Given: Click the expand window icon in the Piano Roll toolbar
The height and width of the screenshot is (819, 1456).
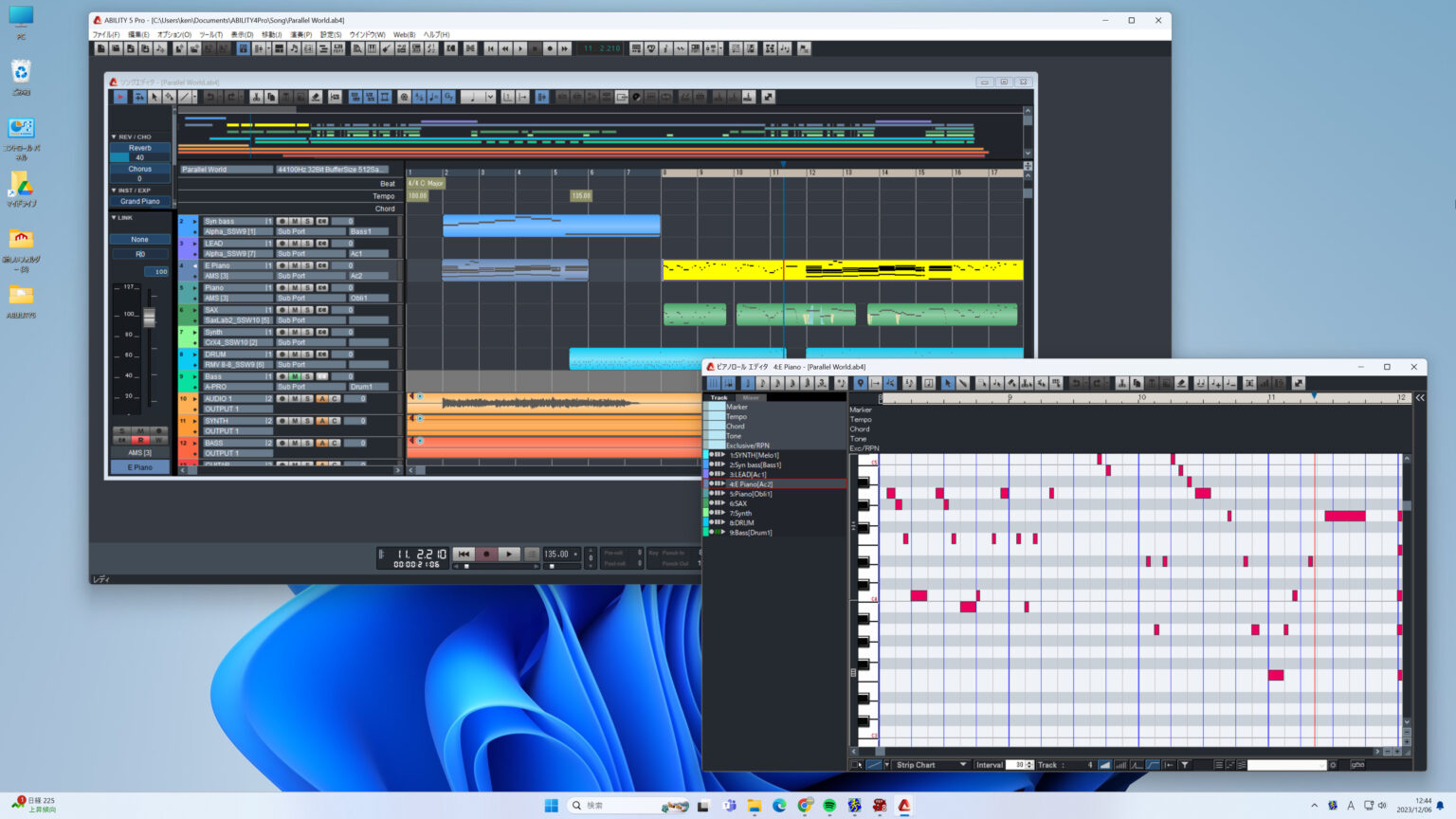Looking at the screenshot, I should (1298, 383).
